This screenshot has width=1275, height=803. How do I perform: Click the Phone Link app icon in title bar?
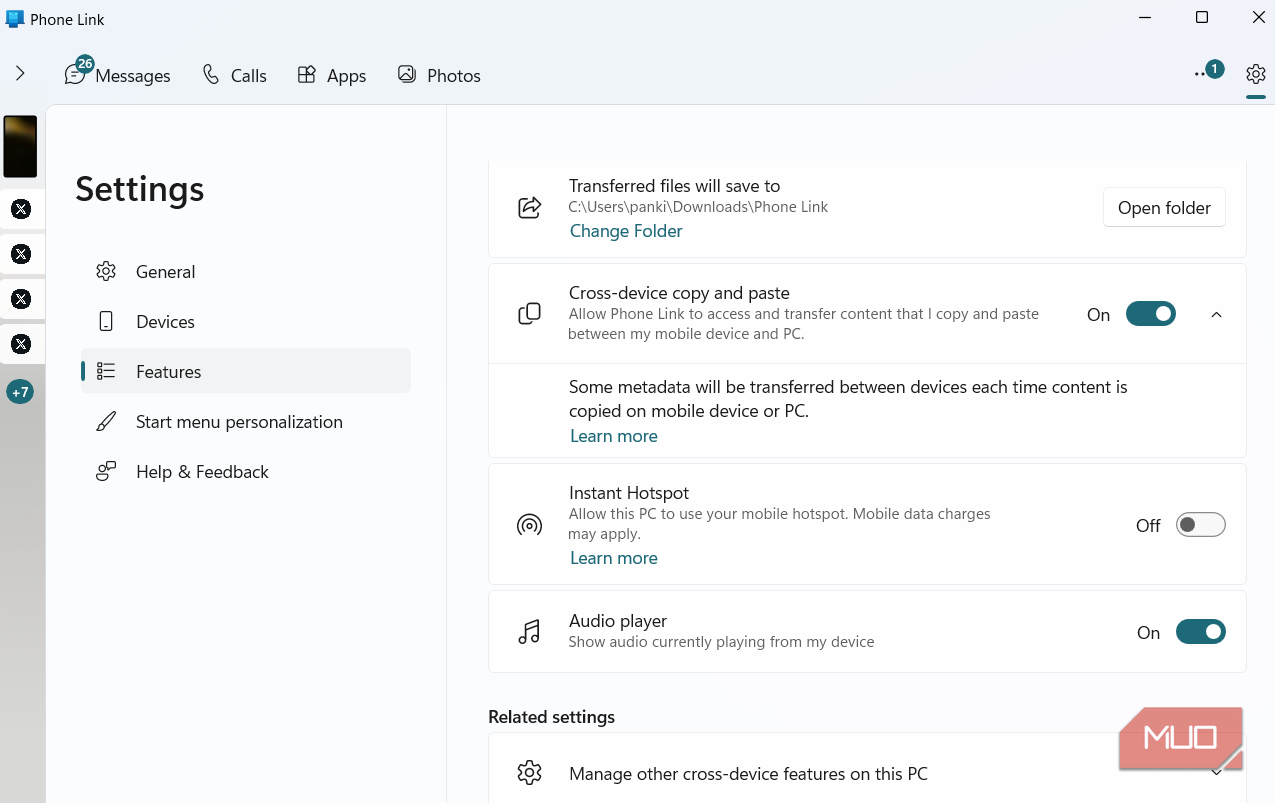(15, 19)
